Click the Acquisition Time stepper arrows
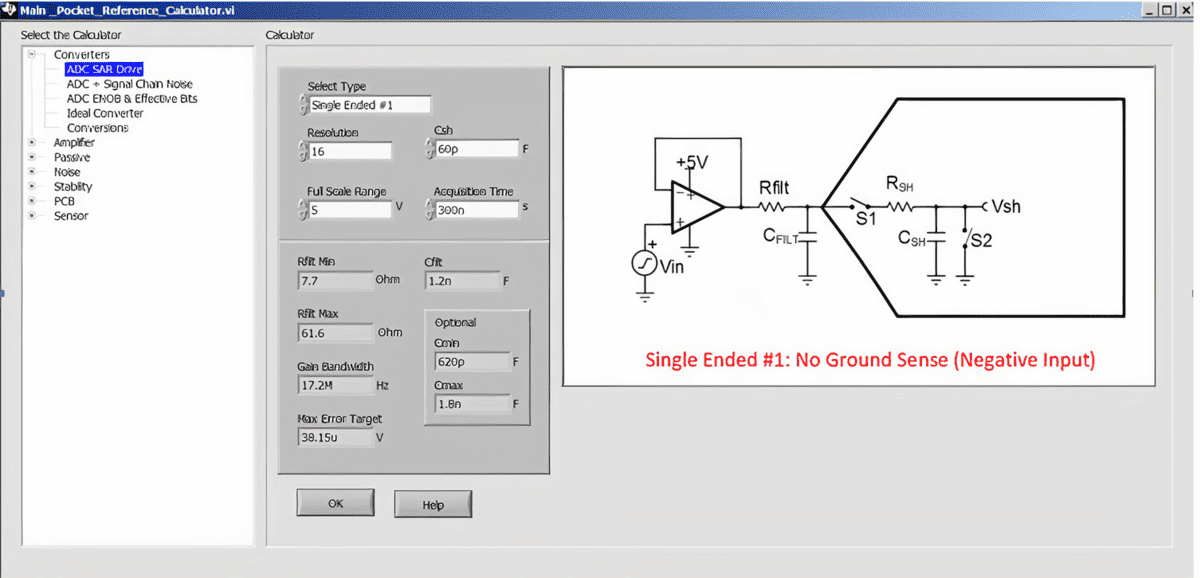 pyautogui.click(x=429, y=210)
